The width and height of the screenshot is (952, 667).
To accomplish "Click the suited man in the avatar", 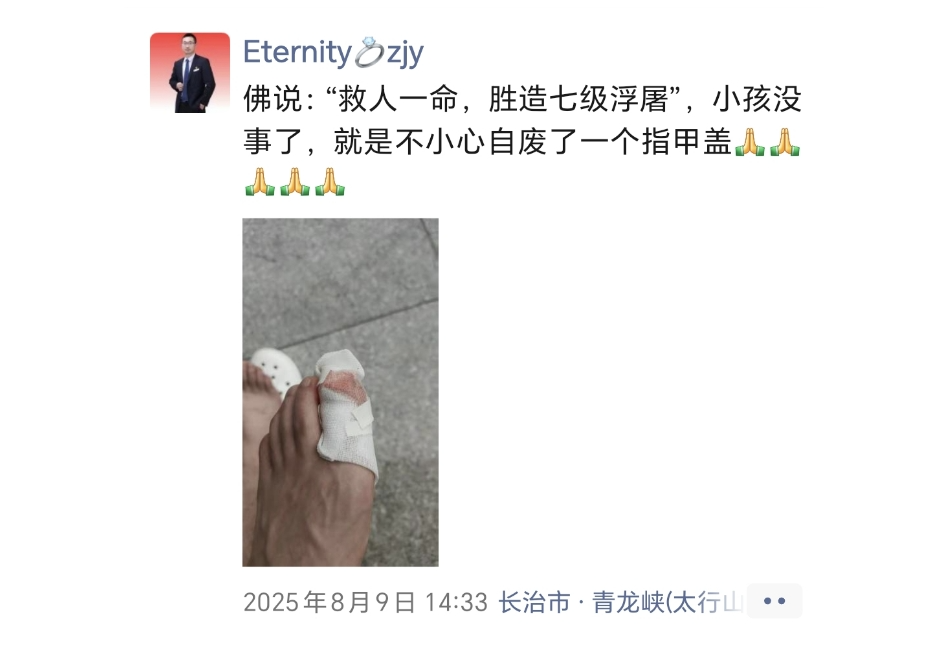I will click(x=191, y=74).
